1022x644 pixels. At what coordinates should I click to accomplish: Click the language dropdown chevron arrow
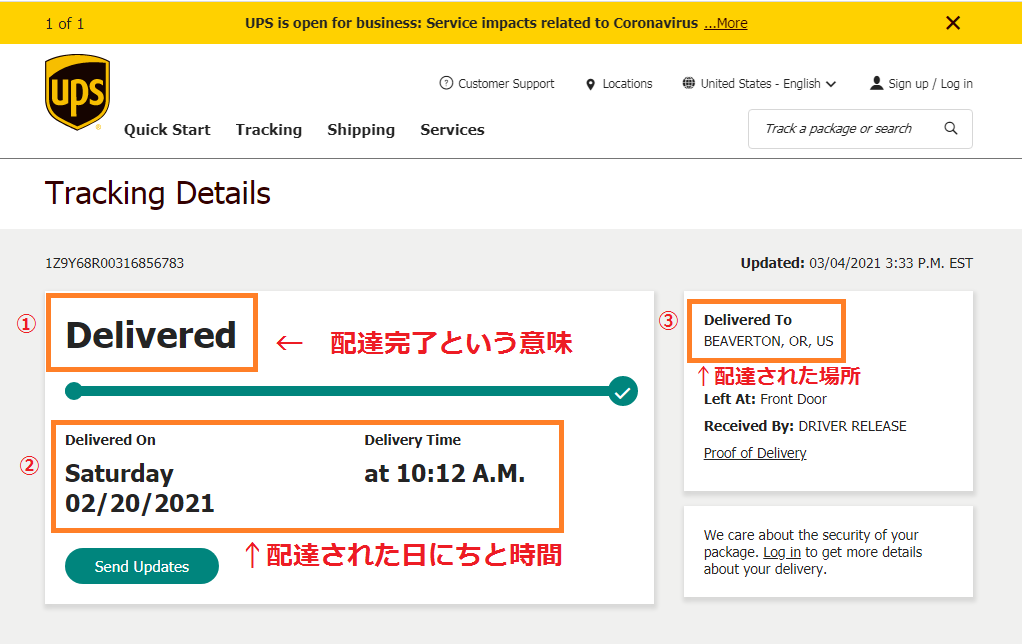pos(831,84)
